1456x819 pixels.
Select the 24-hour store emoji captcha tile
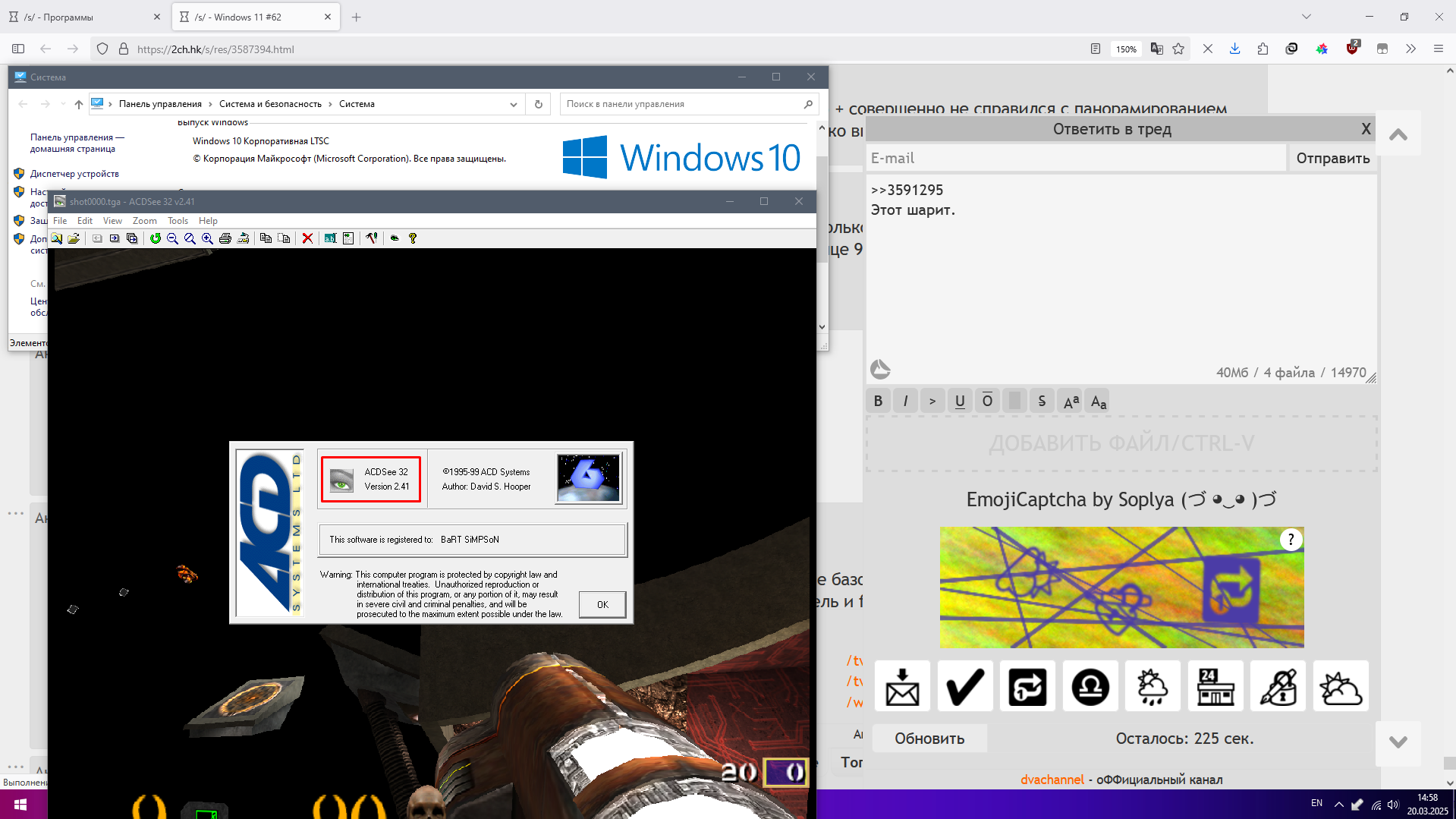coord(1215,686)
